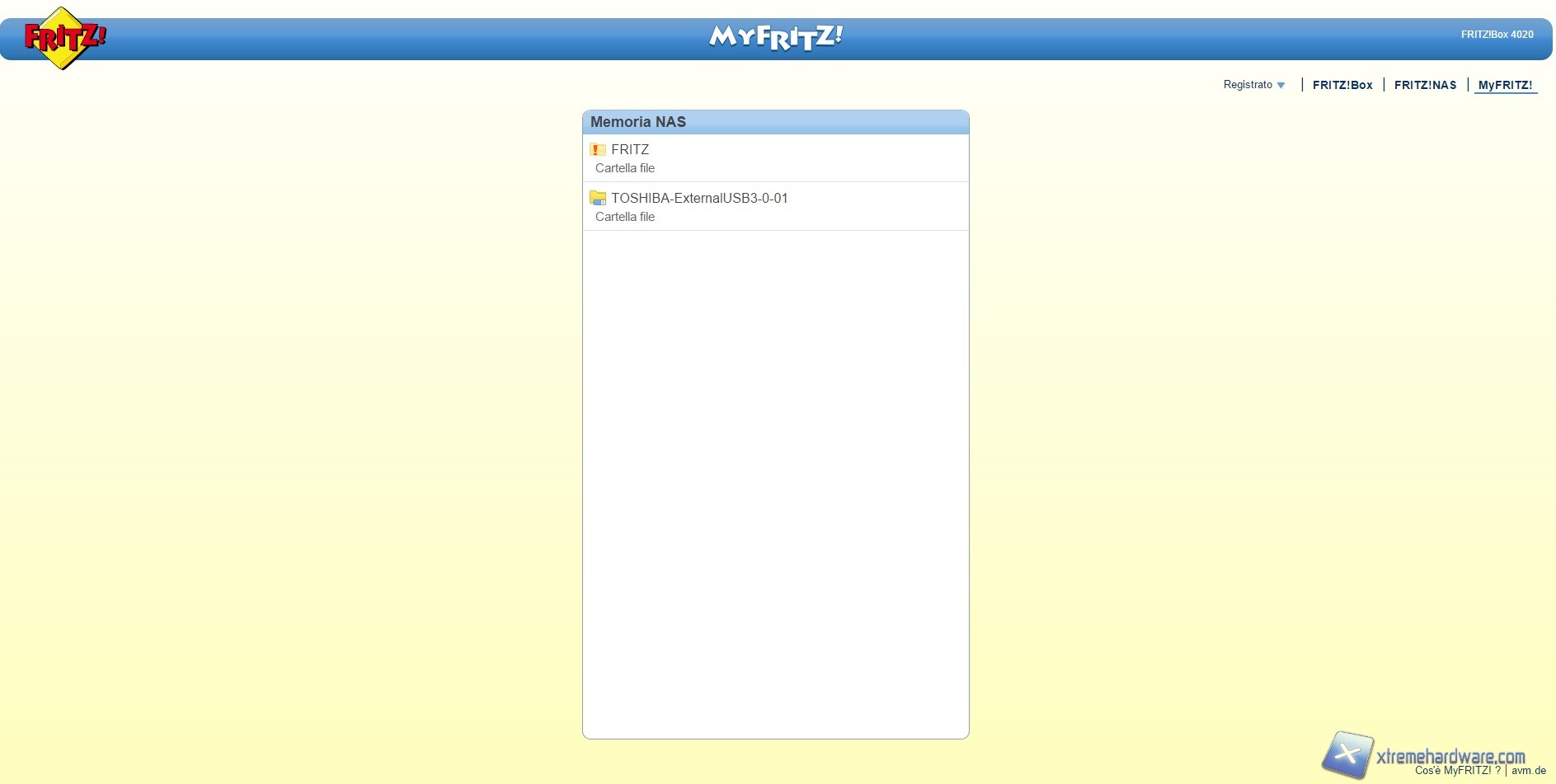Click the MyFRITZ! title logo in the banner
Image resolution: width=1556 pixels, height=784 pixels.
pos(775,37)
